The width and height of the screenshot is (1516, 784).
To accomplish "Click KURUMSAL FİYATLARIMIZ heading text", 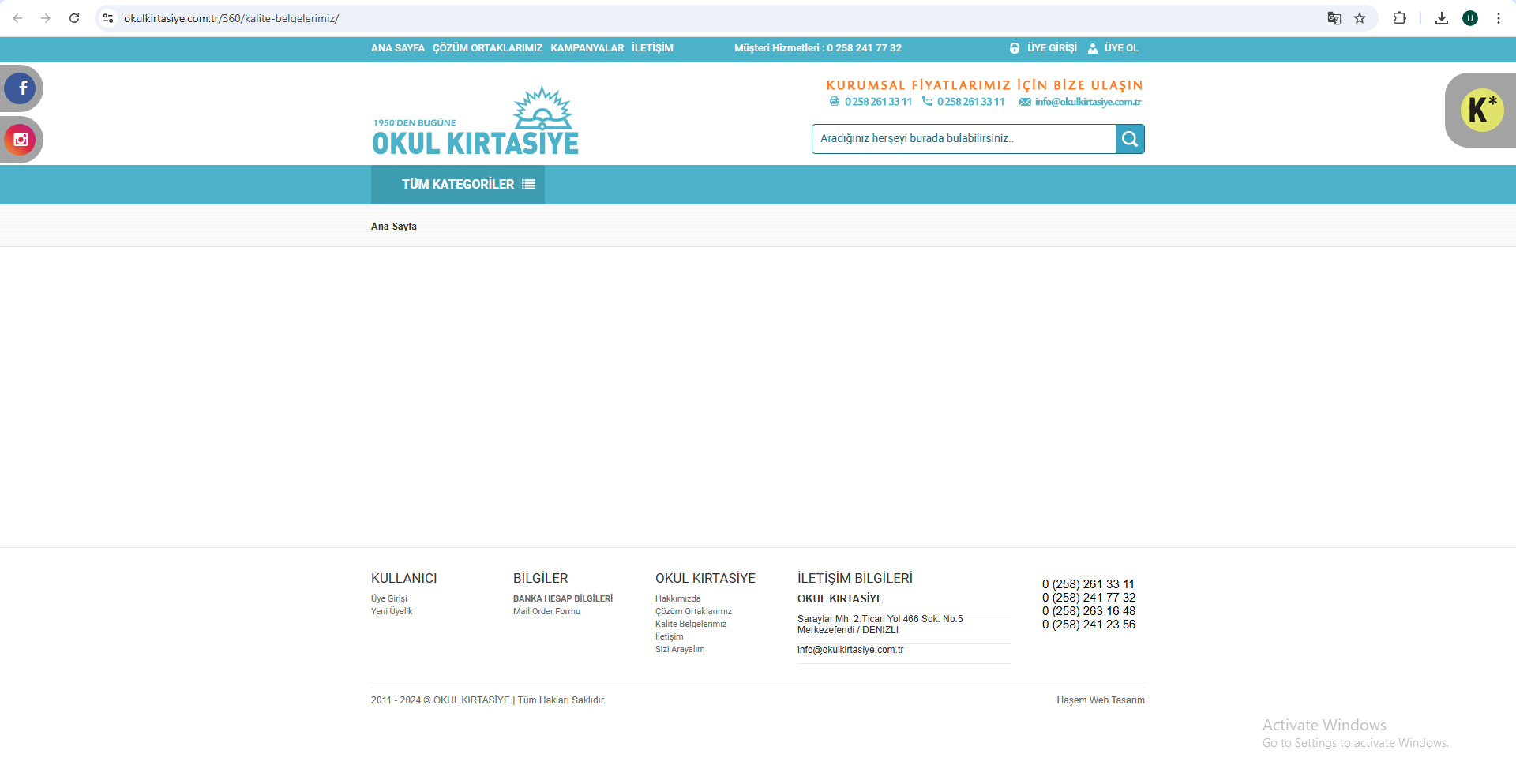I will (985, 85).
